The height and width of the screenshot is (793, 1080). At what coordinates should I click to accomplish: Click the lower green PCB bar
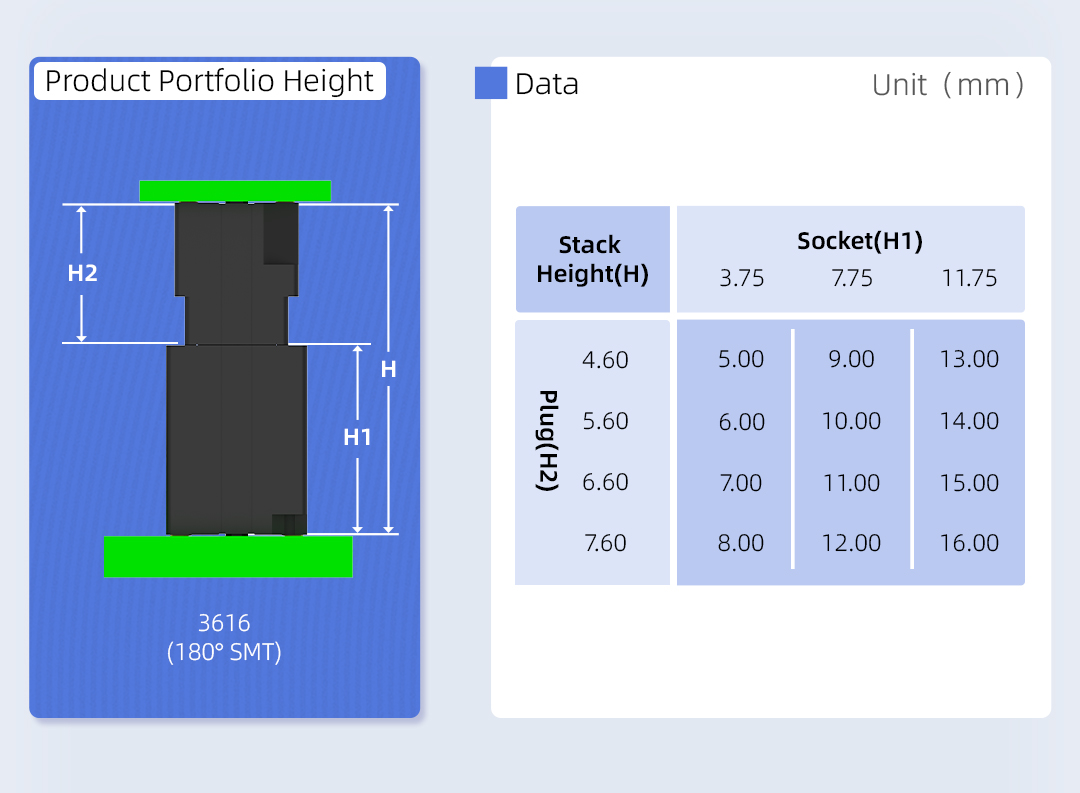pyautogui.click(x=228, y=557)
